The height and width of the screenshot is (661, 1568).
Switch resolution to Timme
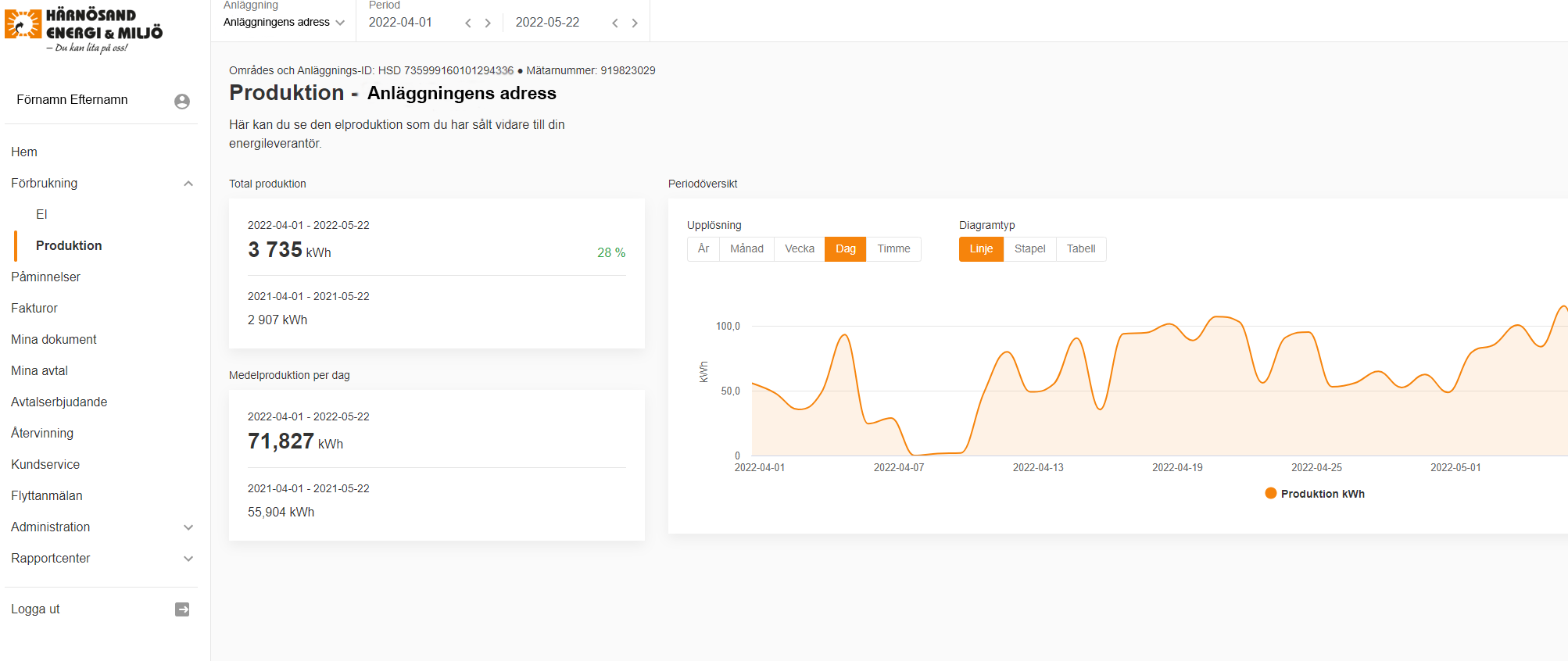point(893,249)
